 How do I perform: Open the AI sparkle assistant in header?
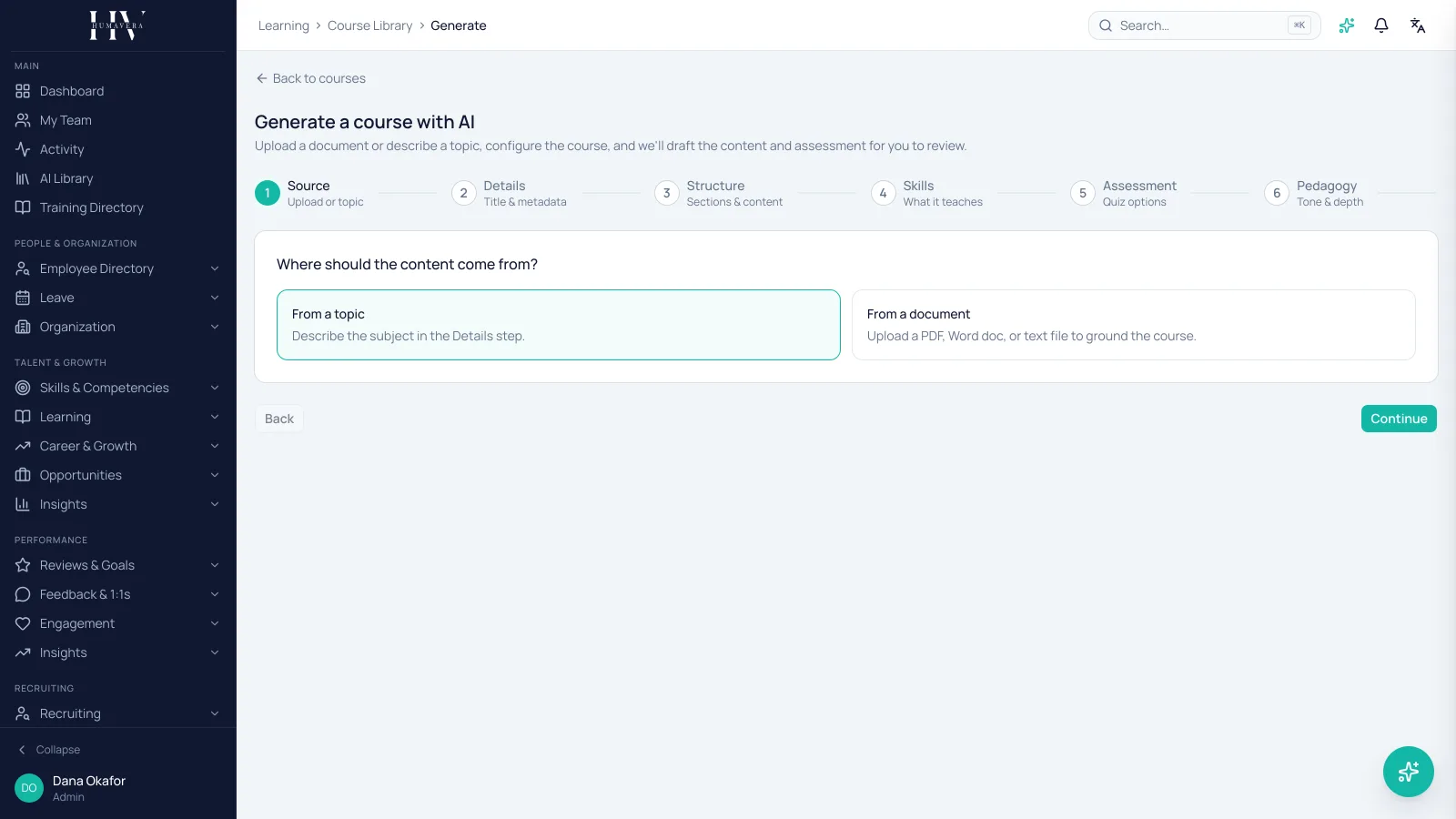(x=1347, y=25)
